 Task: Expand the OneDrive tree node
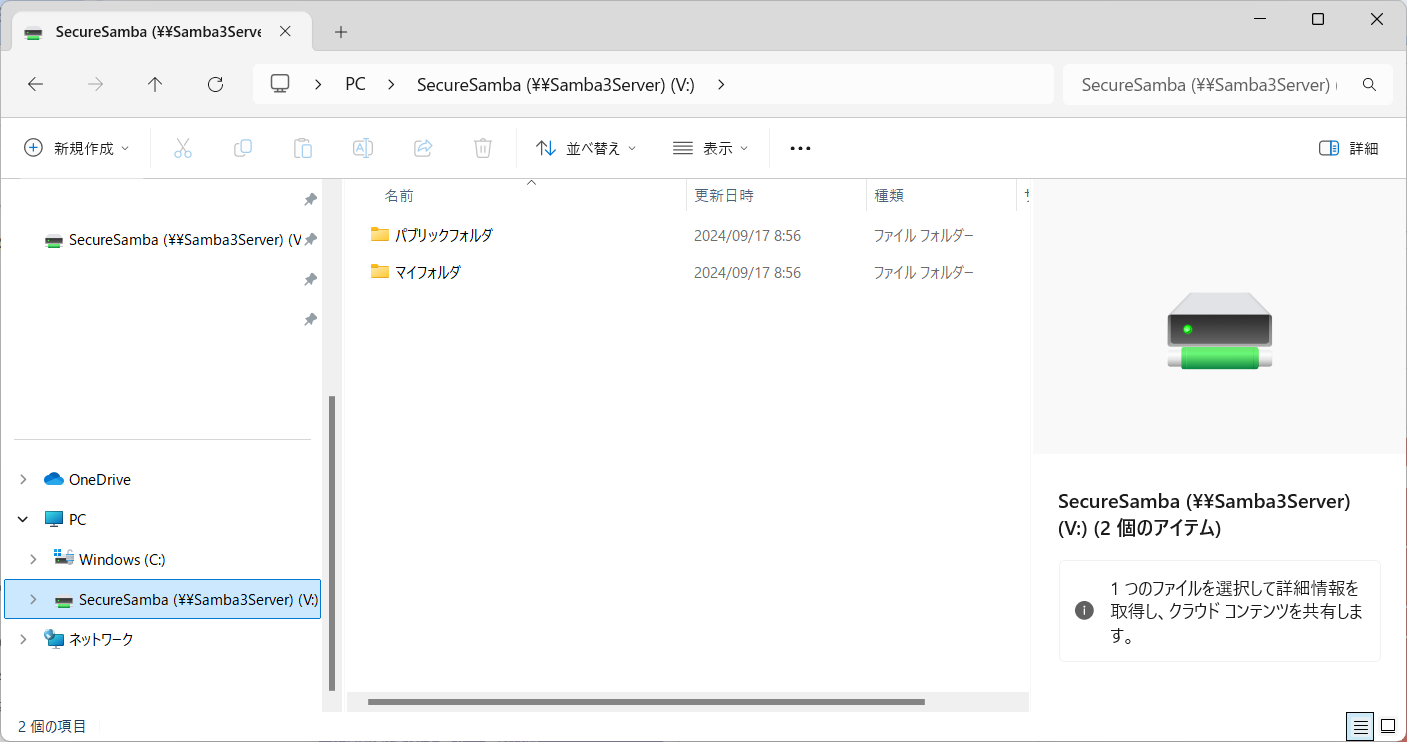click(x=23, y=479)
